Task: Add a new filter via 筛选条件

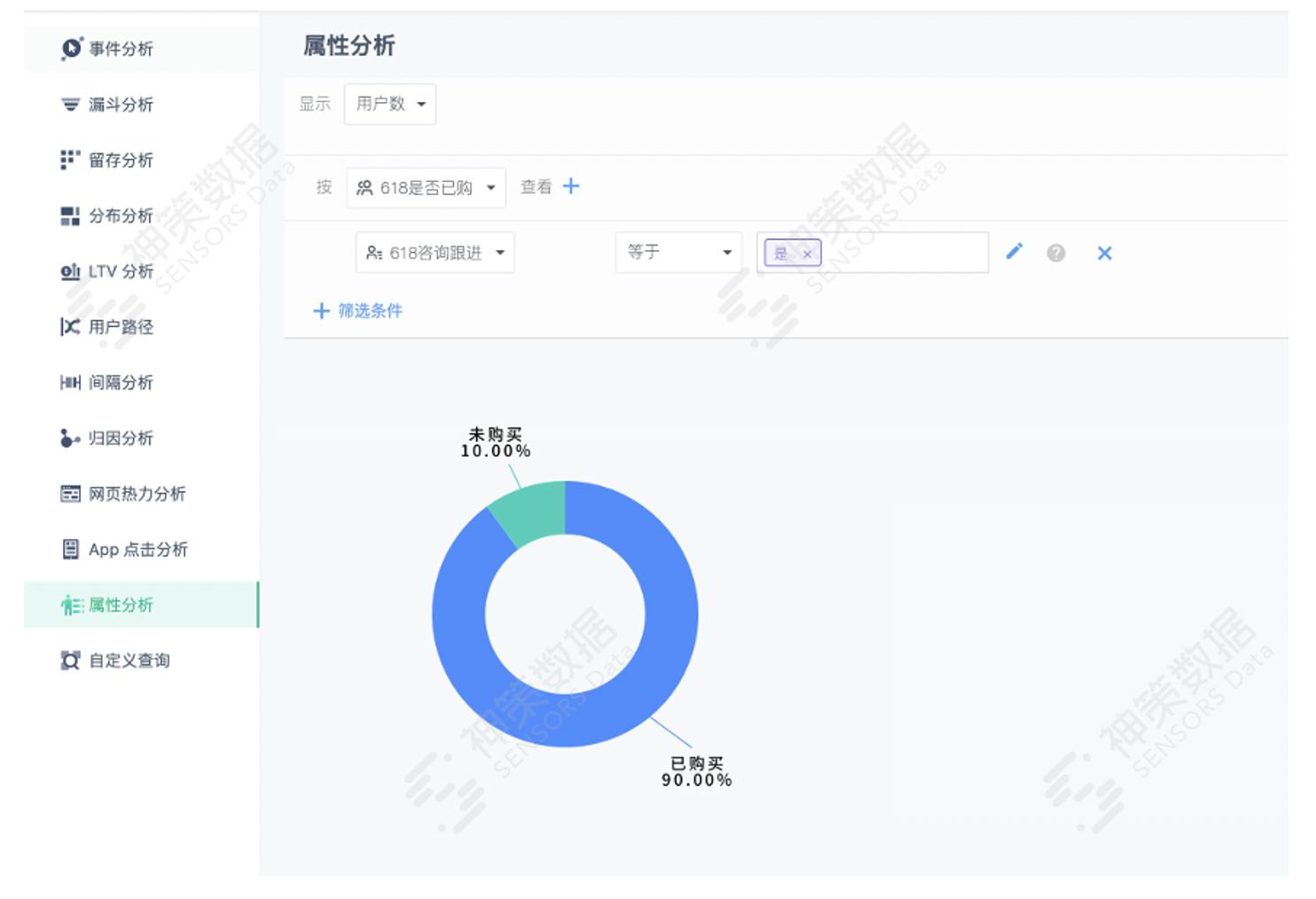Action: click(x=358, y=311)
